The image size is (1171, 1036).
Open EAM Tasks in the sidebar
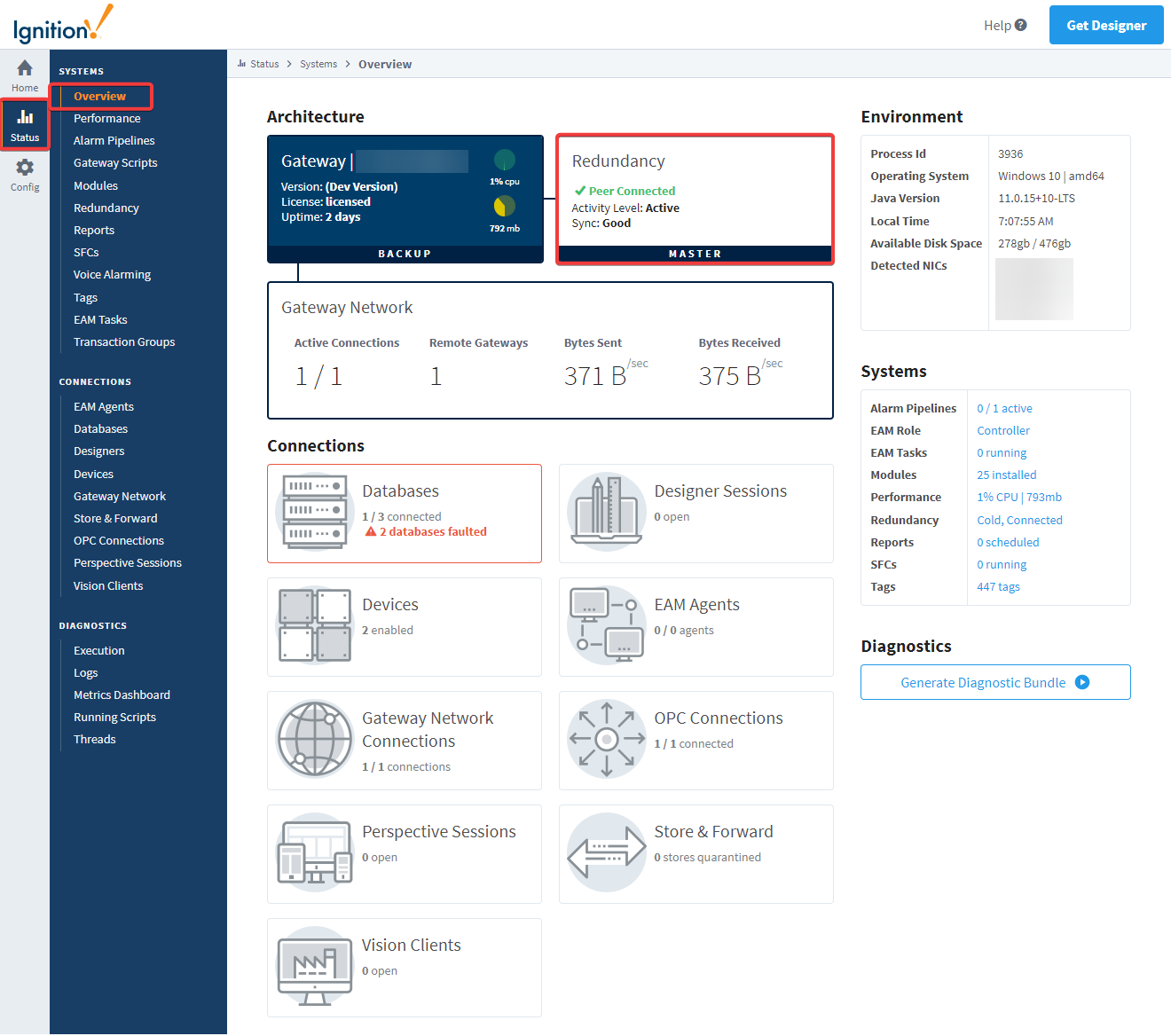point(100,319)
